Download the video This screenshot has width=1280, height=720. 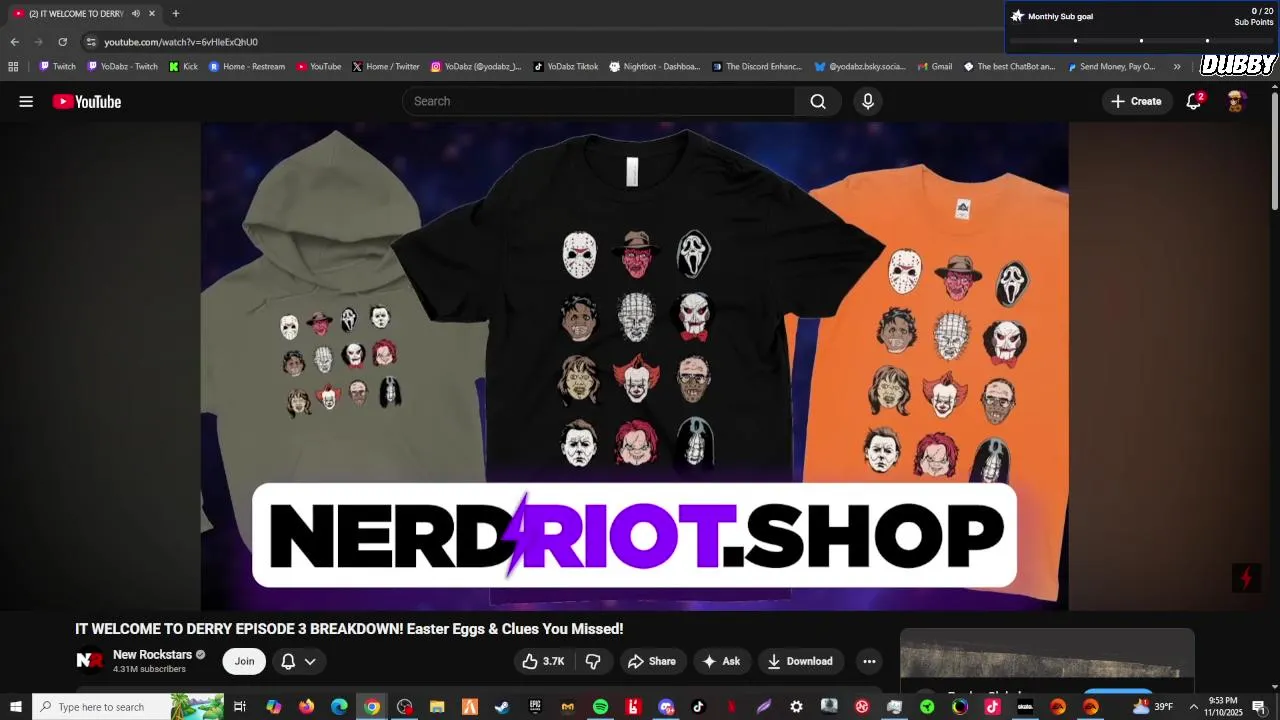point(800,661)
